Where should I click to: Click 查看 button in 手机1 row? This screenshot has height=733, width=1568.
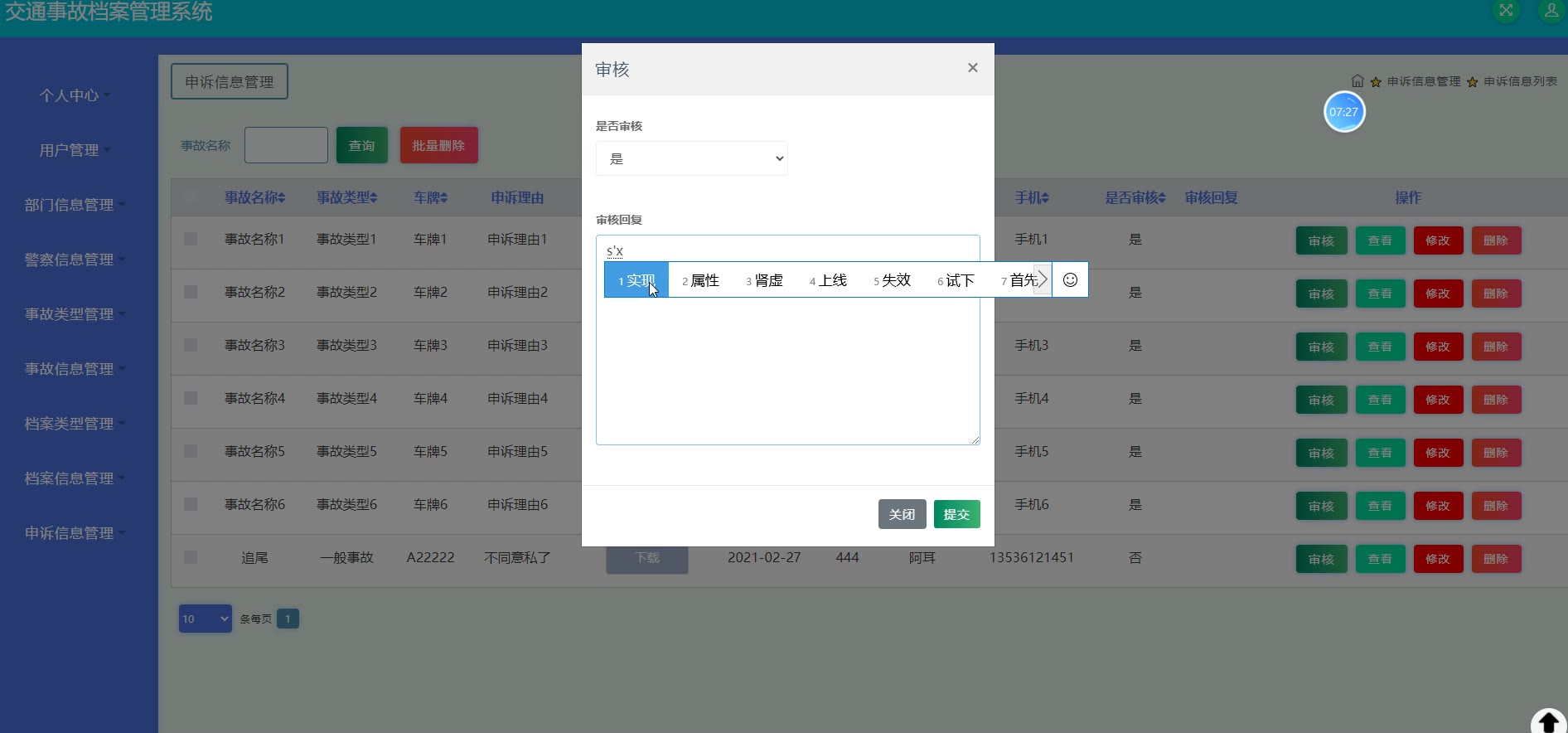(x=1380, y=240)
